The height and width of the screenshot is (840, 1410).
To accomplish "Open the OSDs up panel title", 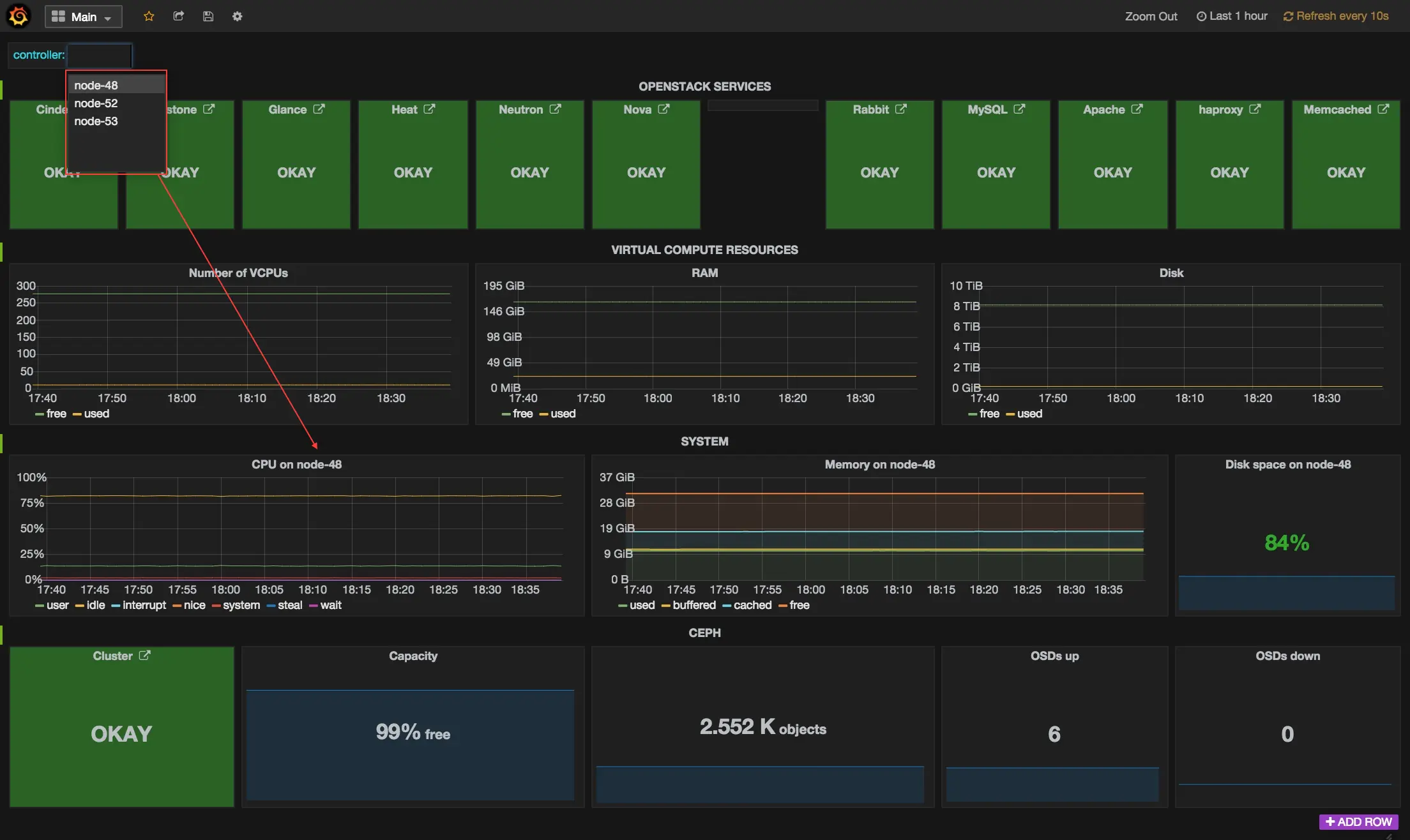I will tap(1054, 656).
